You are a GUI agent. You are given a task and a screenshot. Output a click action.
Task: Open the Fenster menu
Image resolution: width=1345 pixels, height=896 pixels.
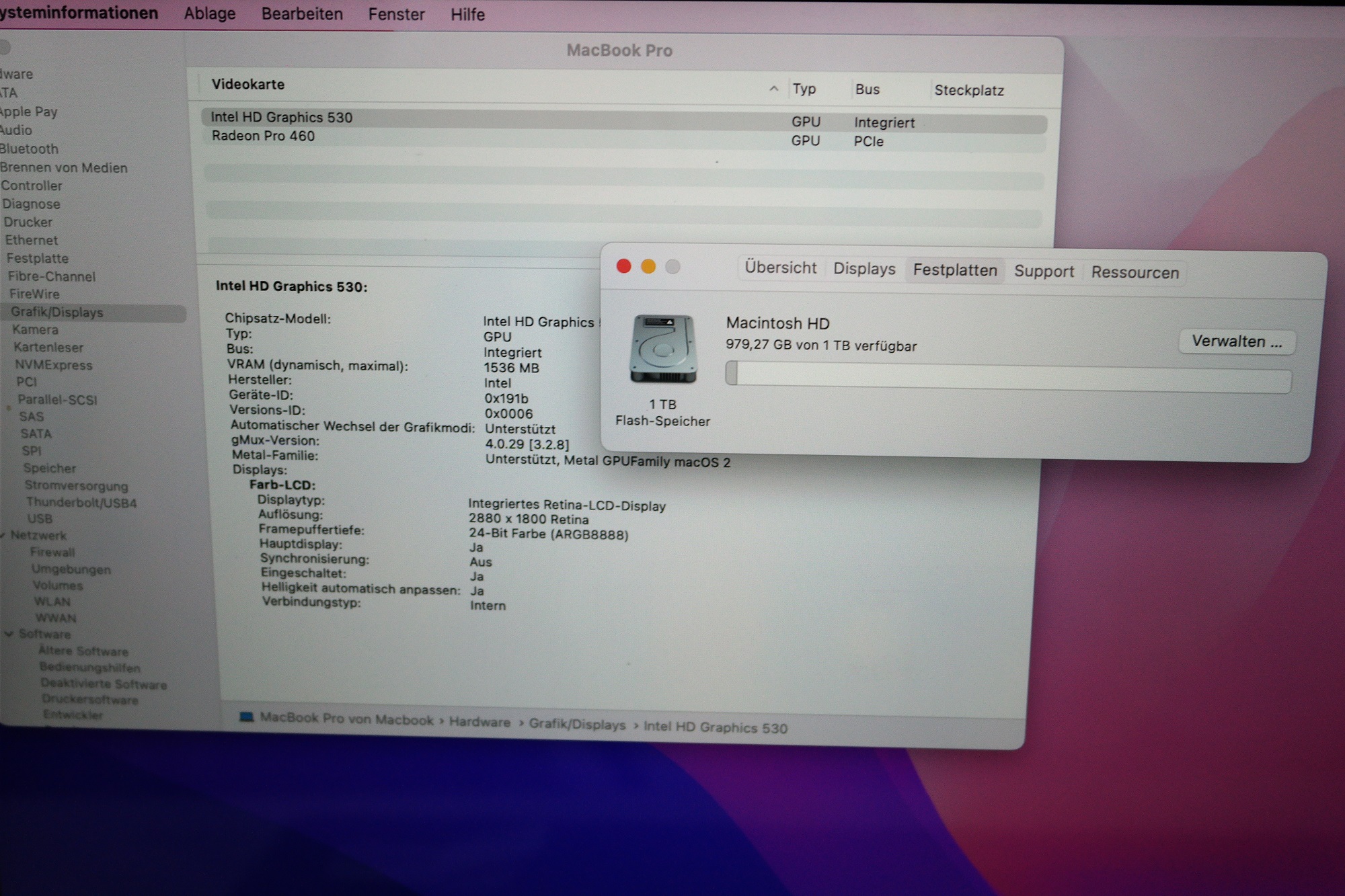pyautogui.click(x=396, y=14)
